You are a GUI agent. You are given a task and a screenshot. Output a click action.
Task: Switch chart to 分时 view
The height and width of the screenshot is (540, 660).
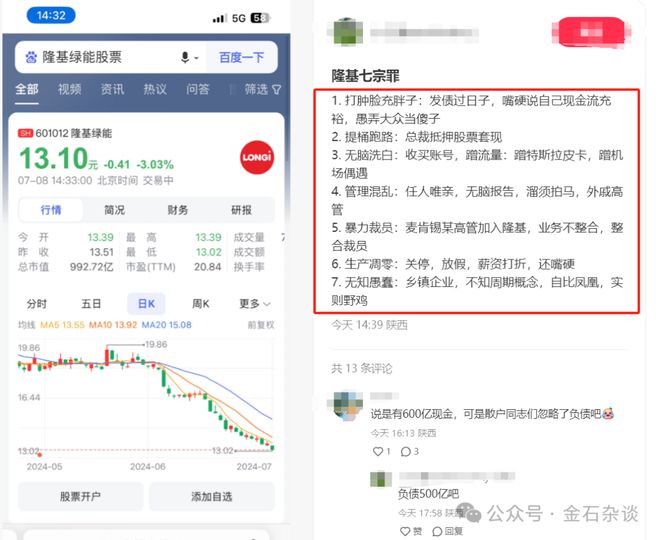pos(37,303)
